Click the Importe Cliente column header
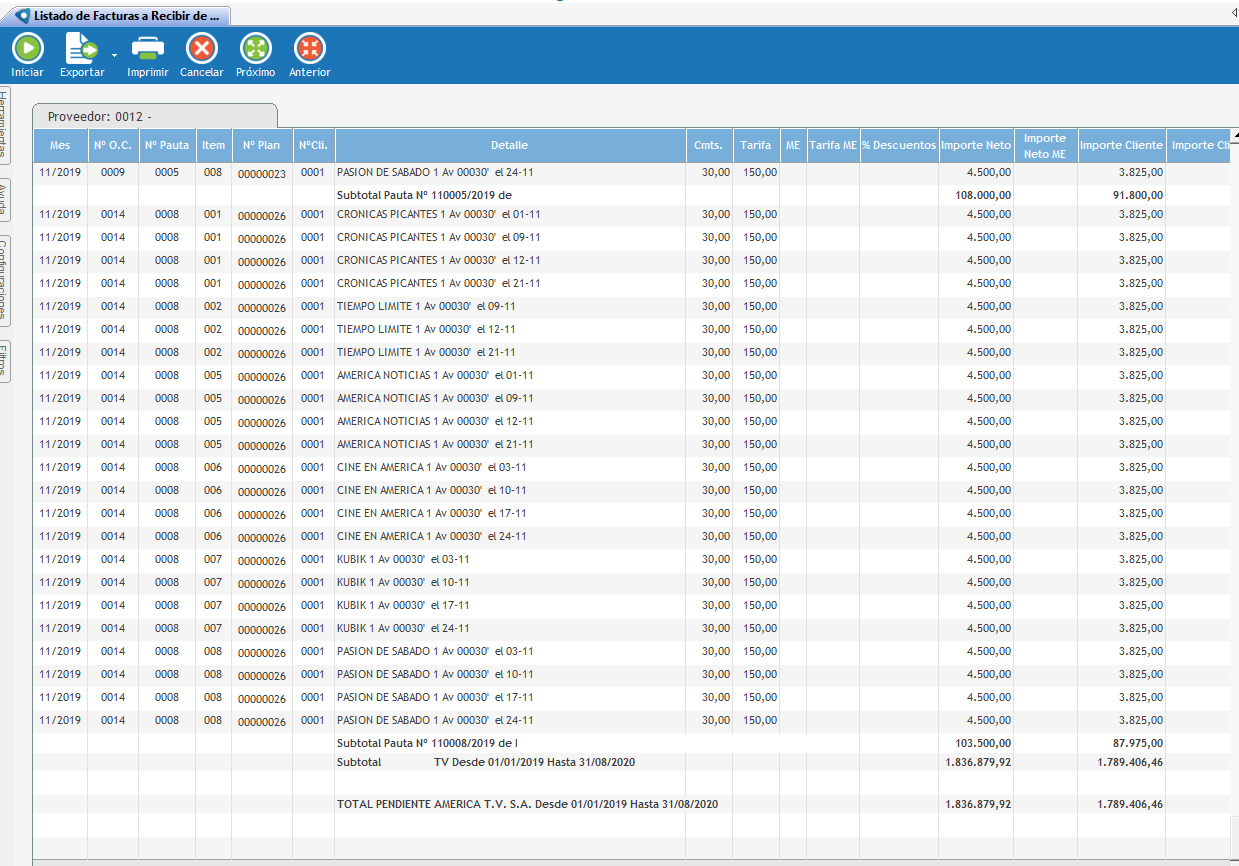The image size is (1239, 866). tap(1121, 145)
